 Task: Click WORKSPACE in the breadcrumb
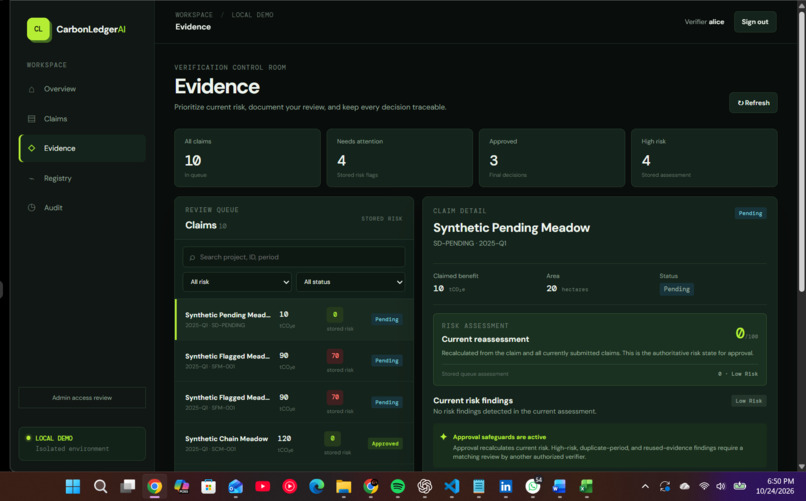tap(194, 15)
